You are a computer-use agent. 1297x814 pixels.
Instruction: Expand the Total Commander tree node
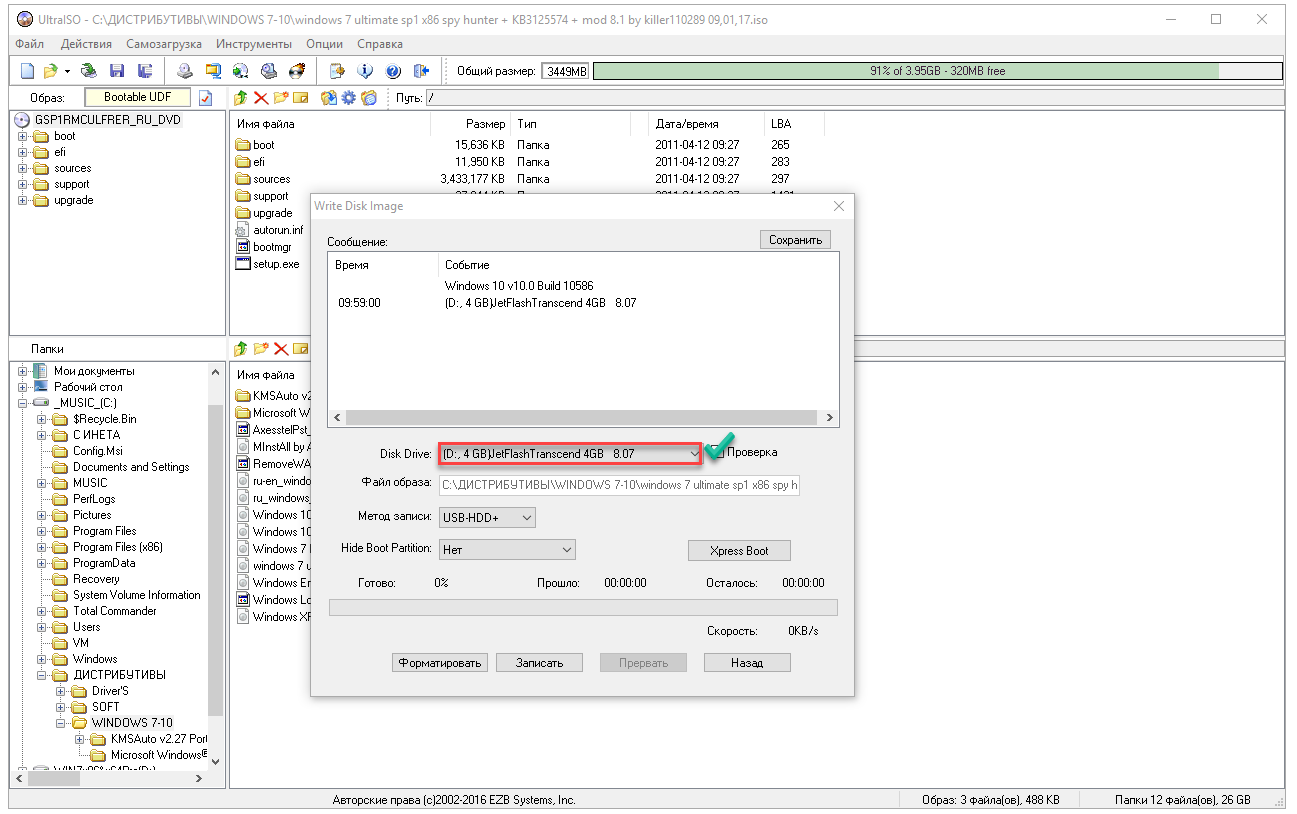(x=42, y=611)
